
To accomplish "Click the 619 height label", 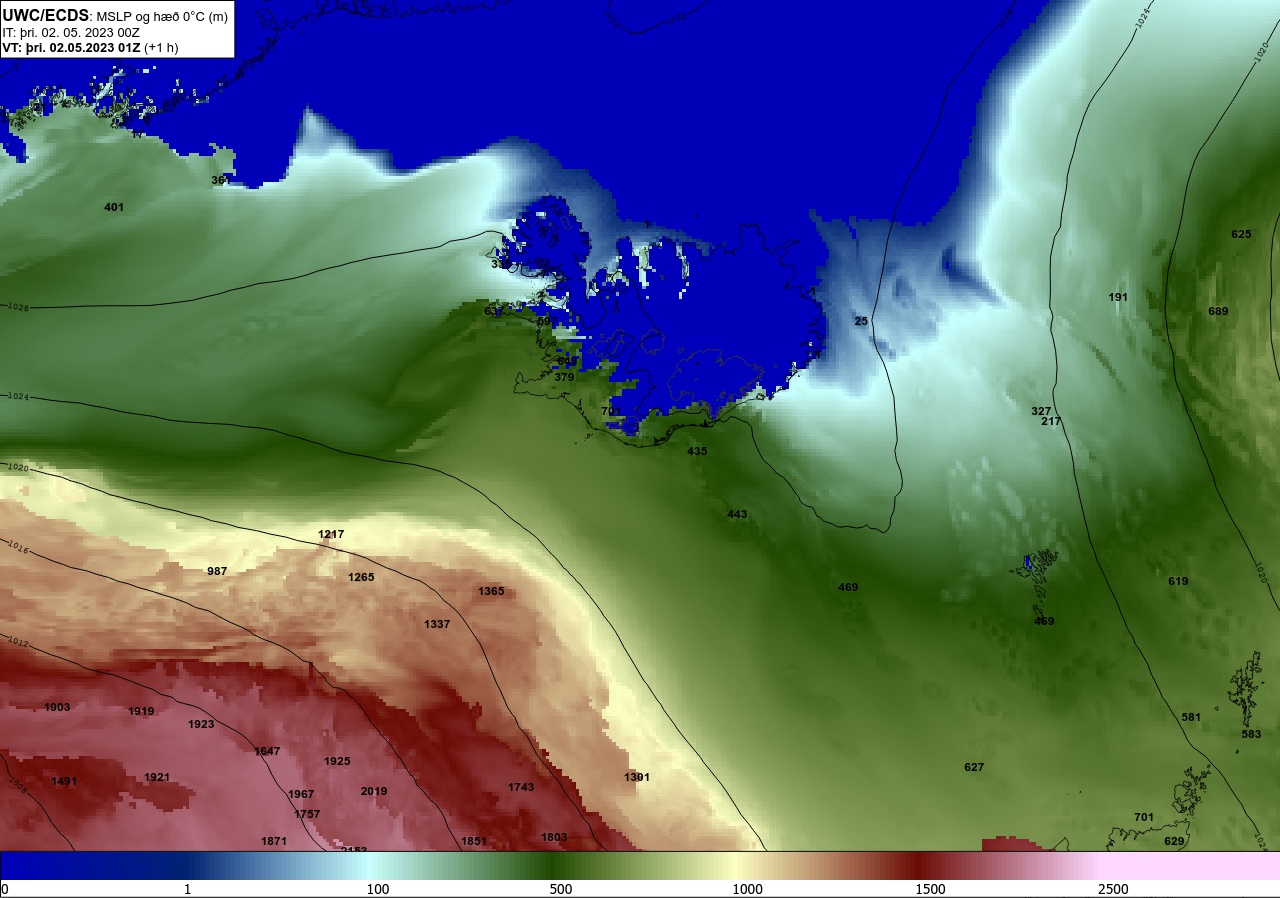I will point(1178,581).
